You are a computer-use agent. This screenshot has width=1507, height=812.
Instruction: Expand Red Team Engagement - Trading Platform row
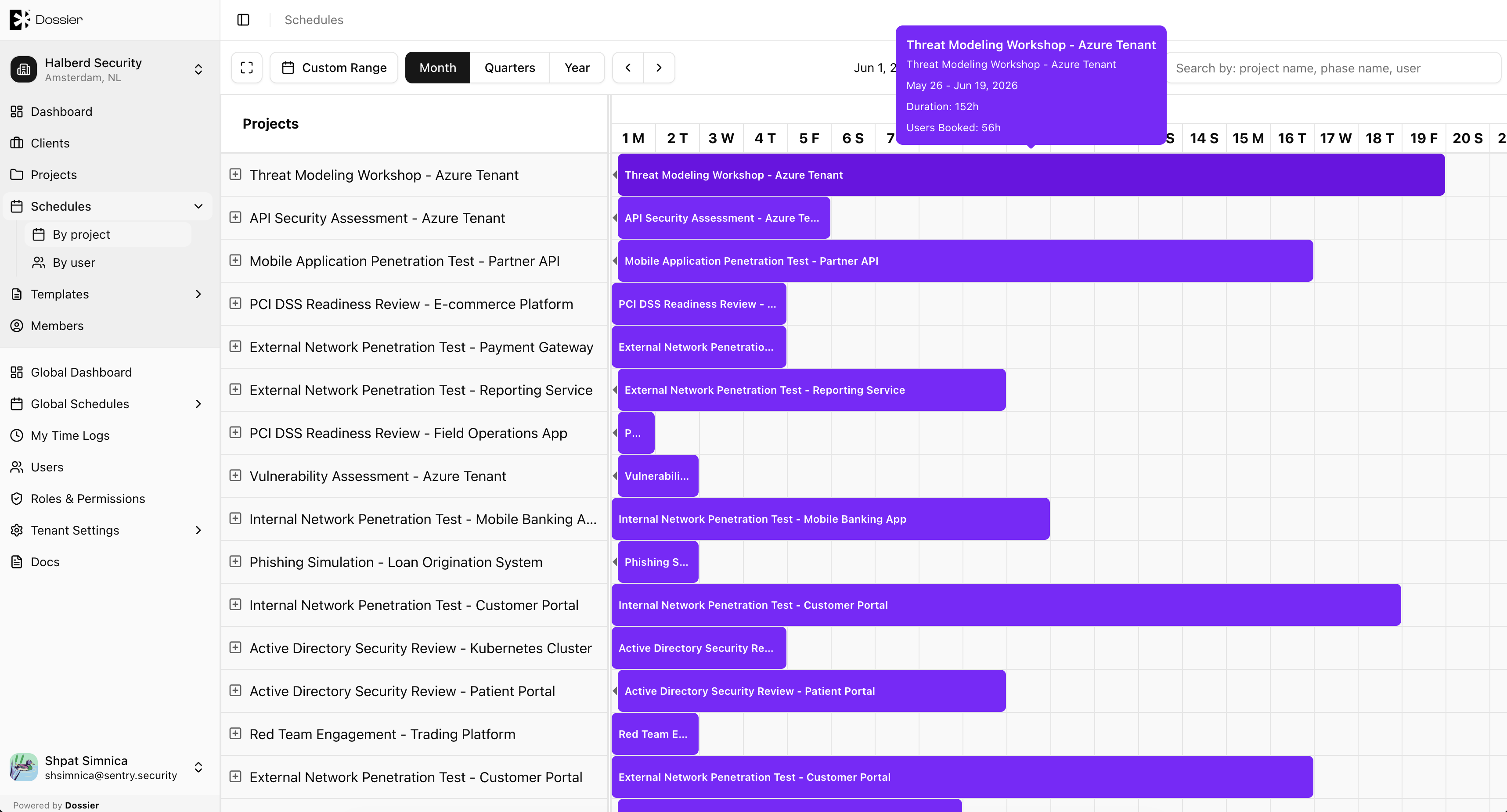[x=235, y=734]
